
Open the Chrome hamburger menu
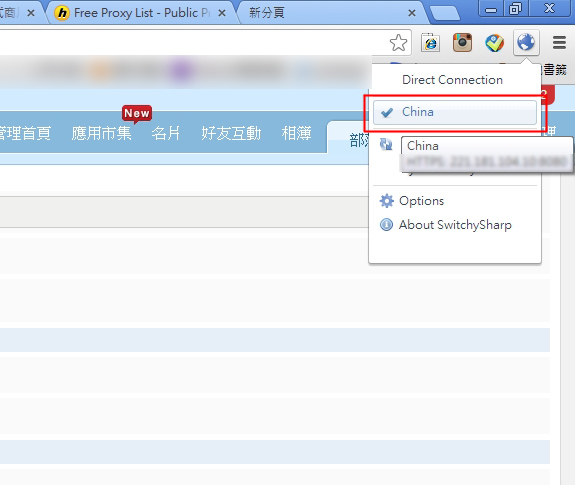click(x=559, y=43)
